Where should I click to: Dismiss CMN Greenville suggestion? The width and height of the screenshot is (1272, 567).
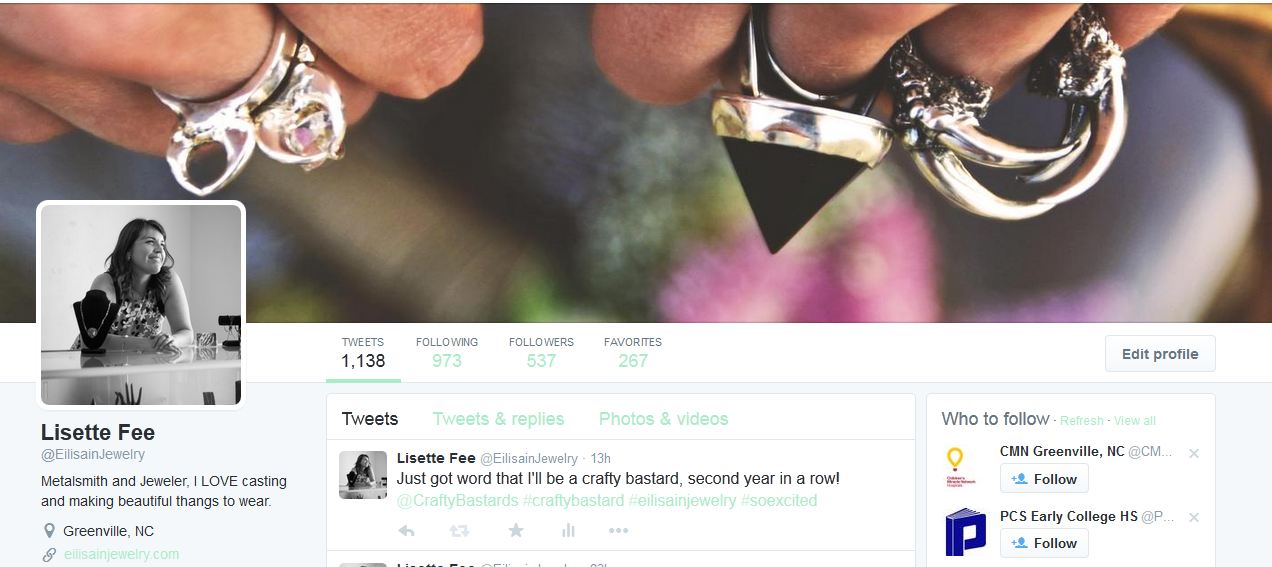click(1193, 453)
